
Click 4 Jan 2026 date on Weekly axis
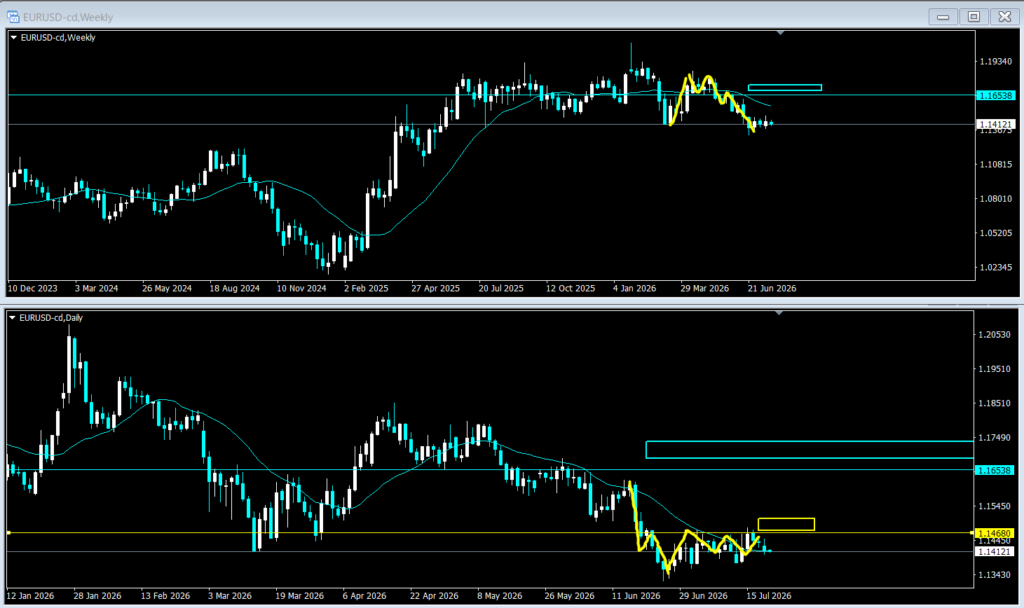[635, 288]
